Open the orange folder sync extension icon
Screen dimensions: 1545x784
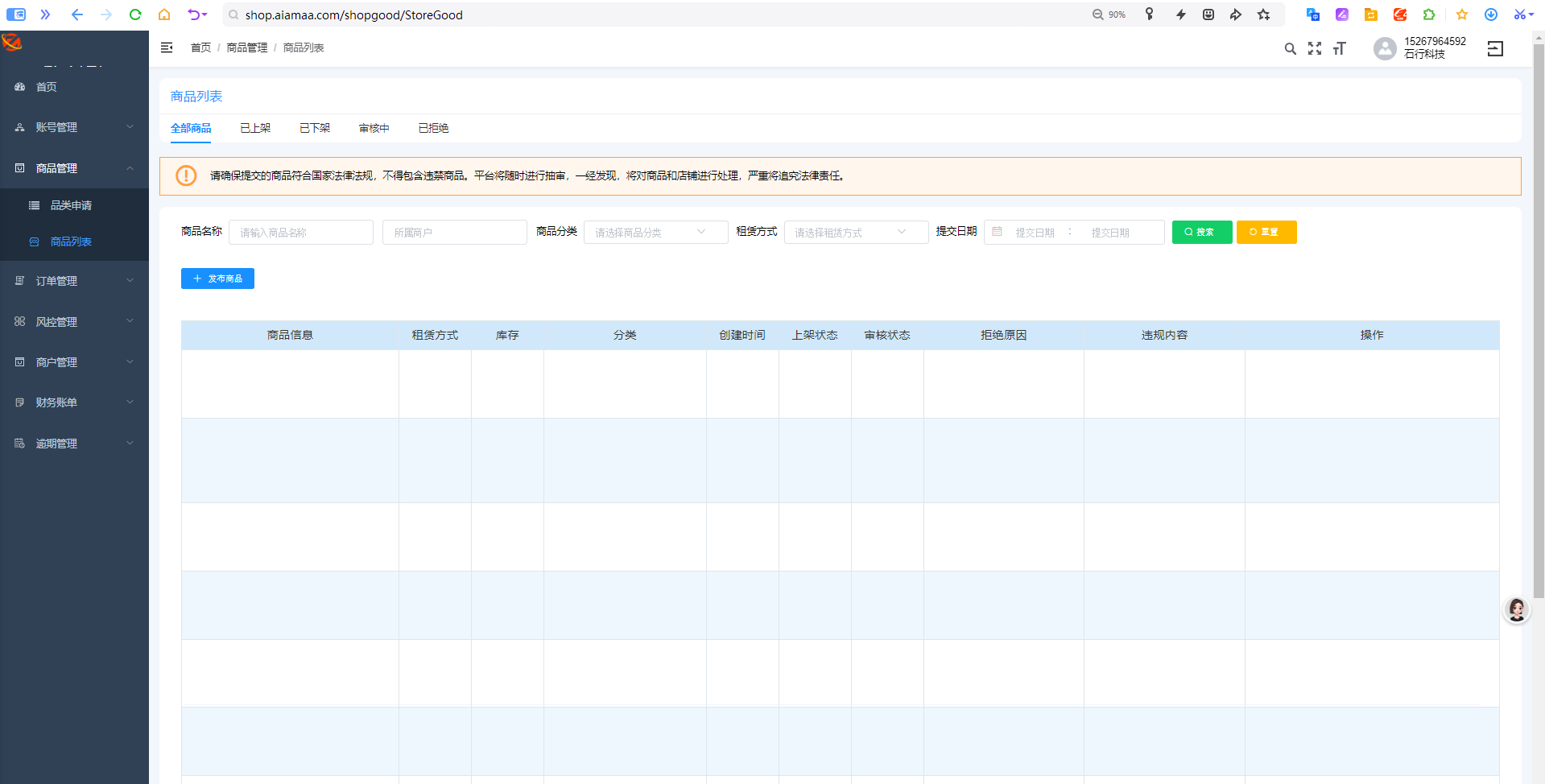[x=1371, y=14]
